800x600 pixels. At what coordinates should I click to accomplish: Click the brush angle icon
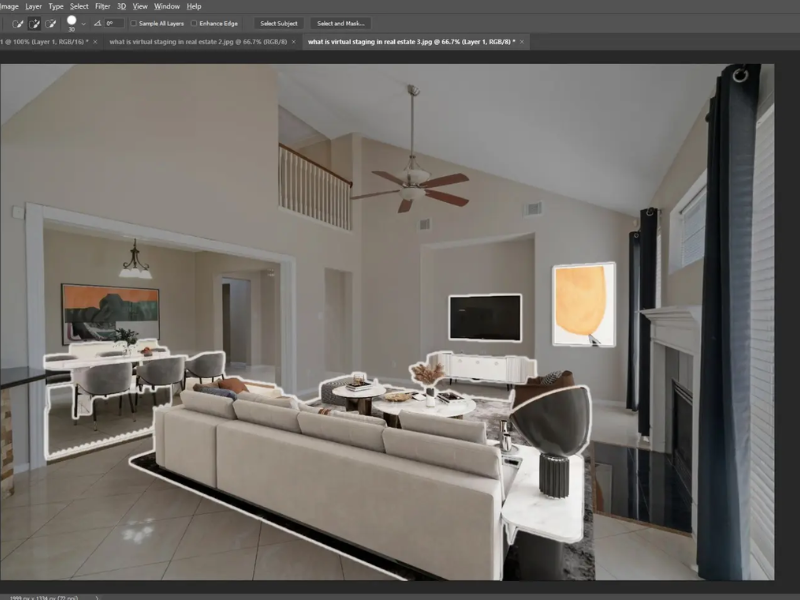click(x=96, y=23)
